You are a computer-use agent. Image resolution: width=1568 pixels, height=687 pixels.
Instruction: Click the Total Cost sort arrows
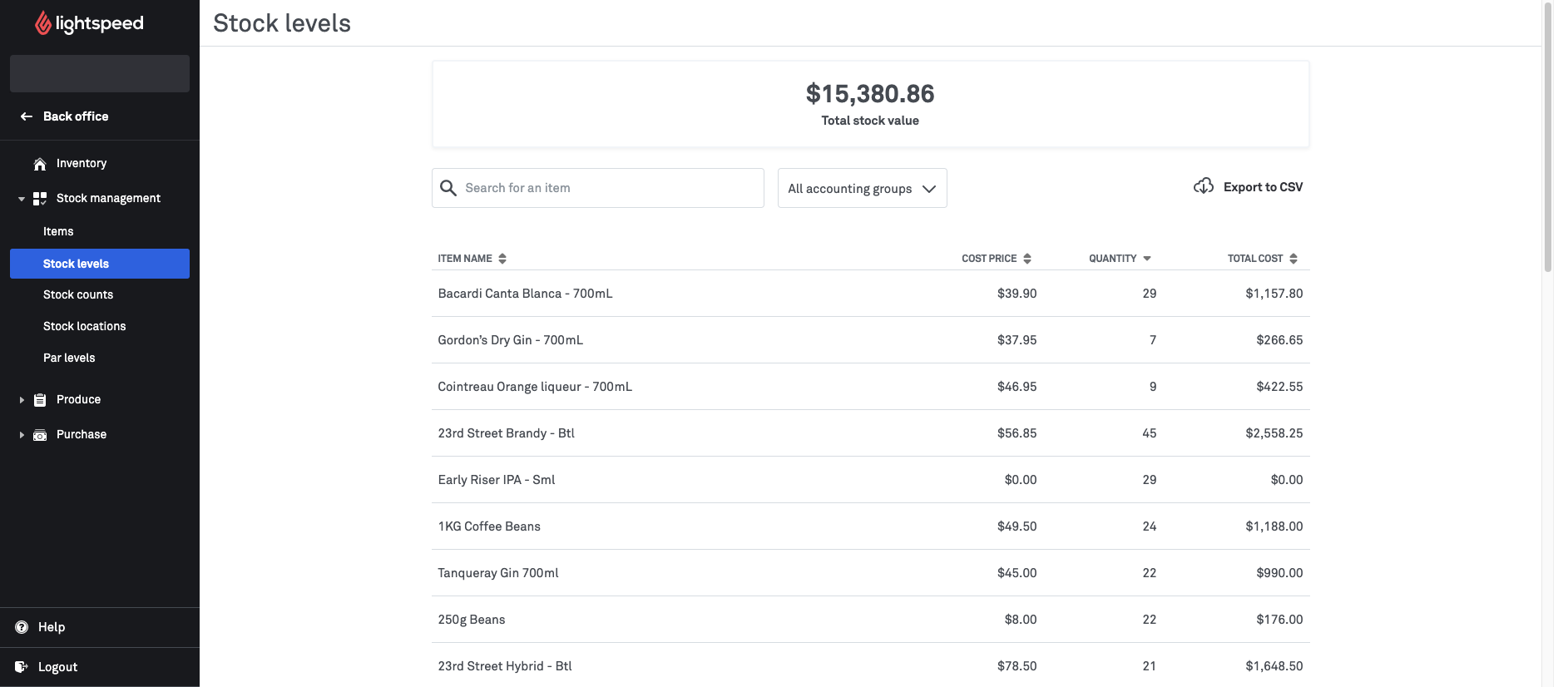pos(1293,259)
